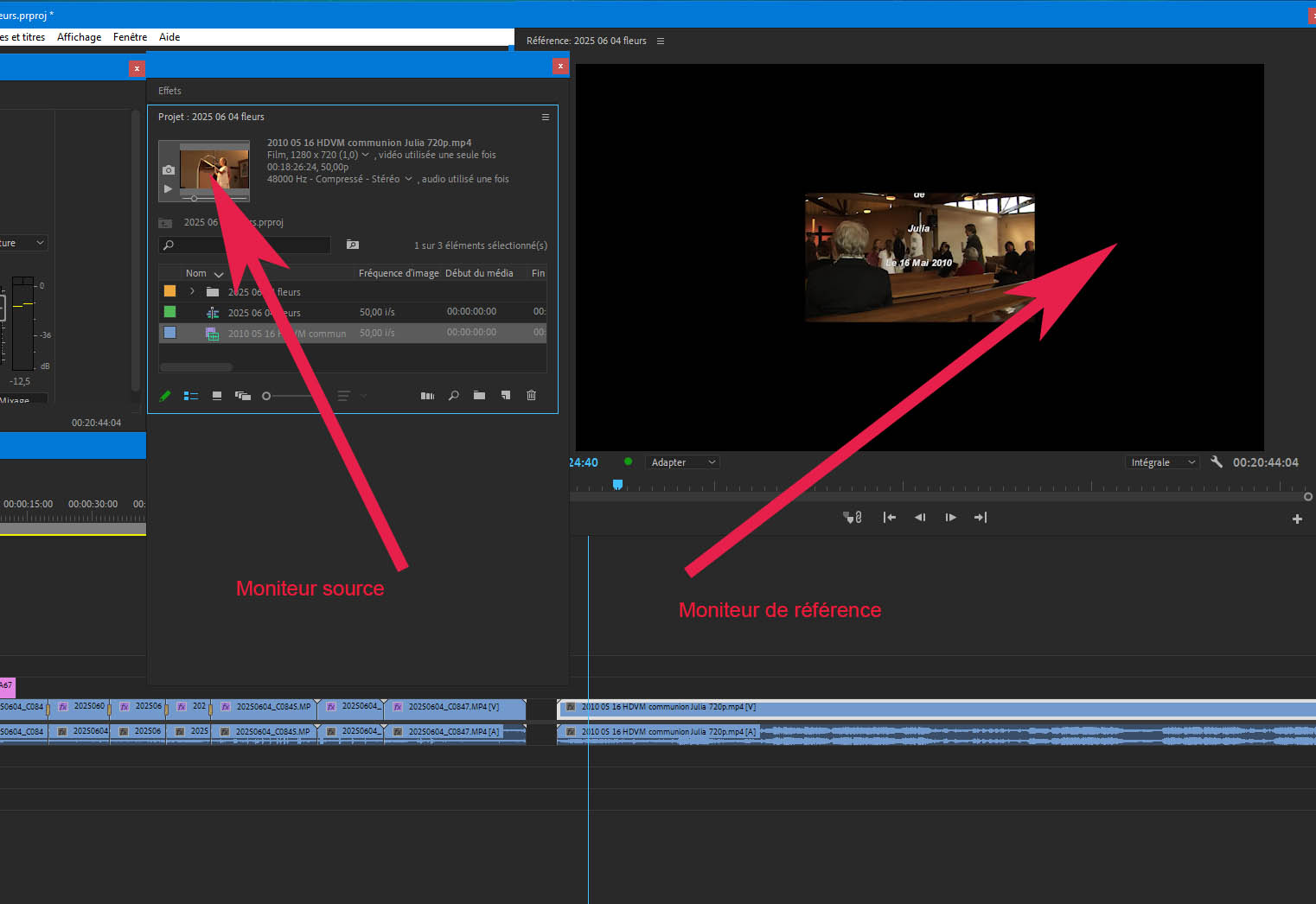Open the Reference monitor panel menu
This screenshot has height=904, width=1316.
[x=661, y=41]
